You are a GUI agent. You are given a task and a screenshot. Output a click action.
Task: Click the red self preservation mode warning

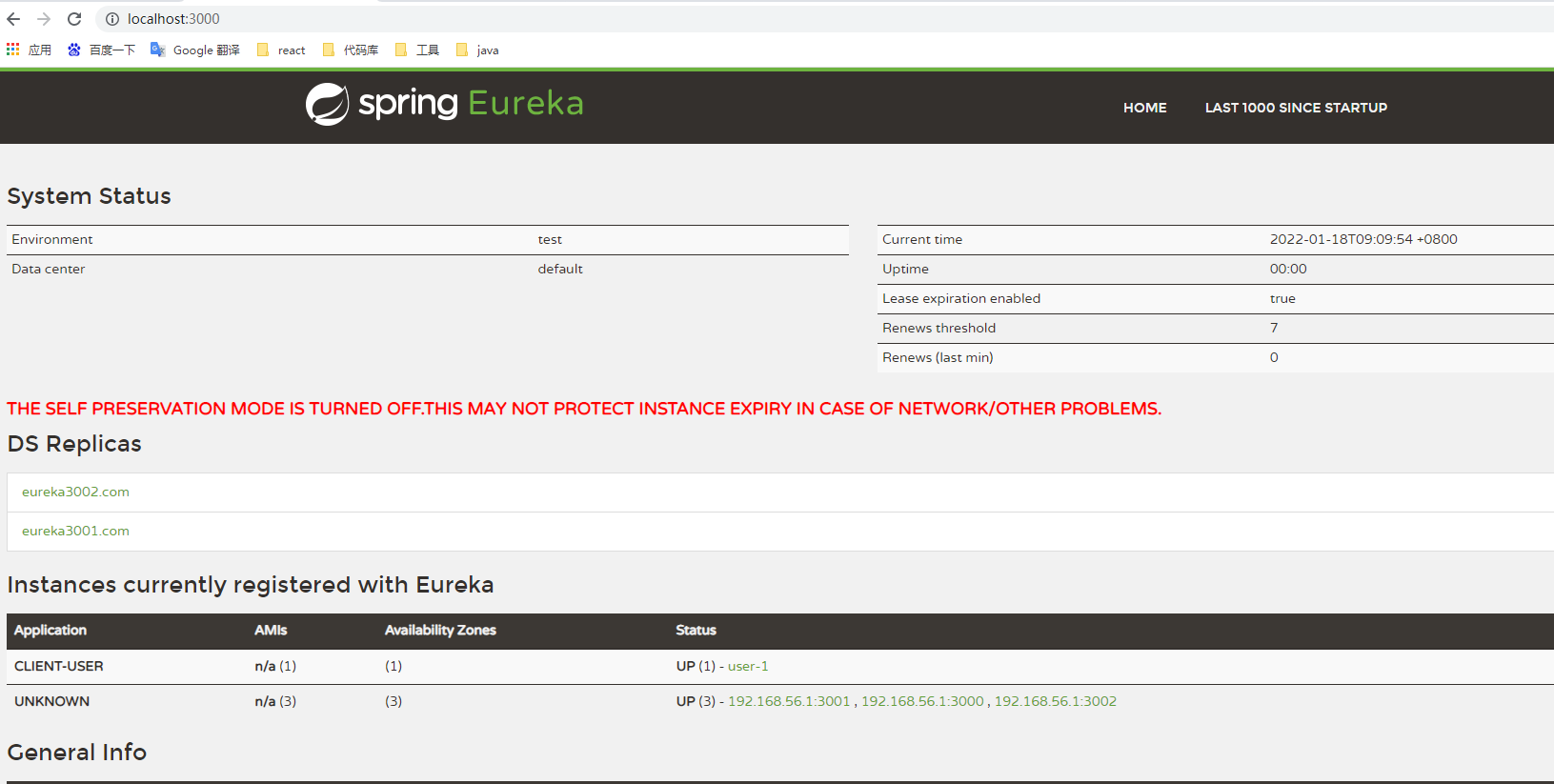click(x=584, y=409)
